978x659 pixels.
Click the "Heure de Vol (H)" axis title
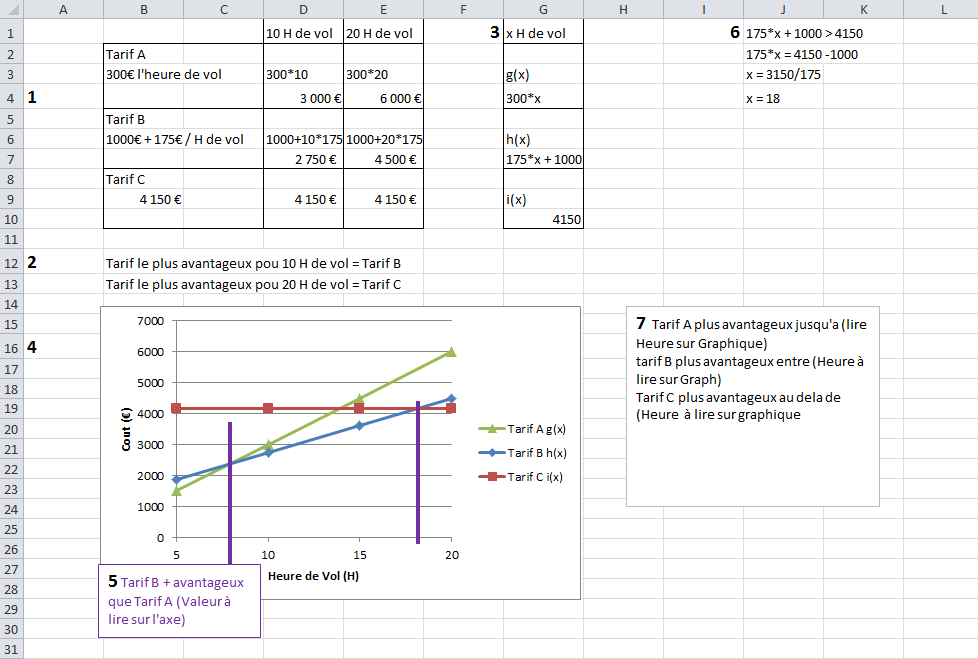click(313, 576)
